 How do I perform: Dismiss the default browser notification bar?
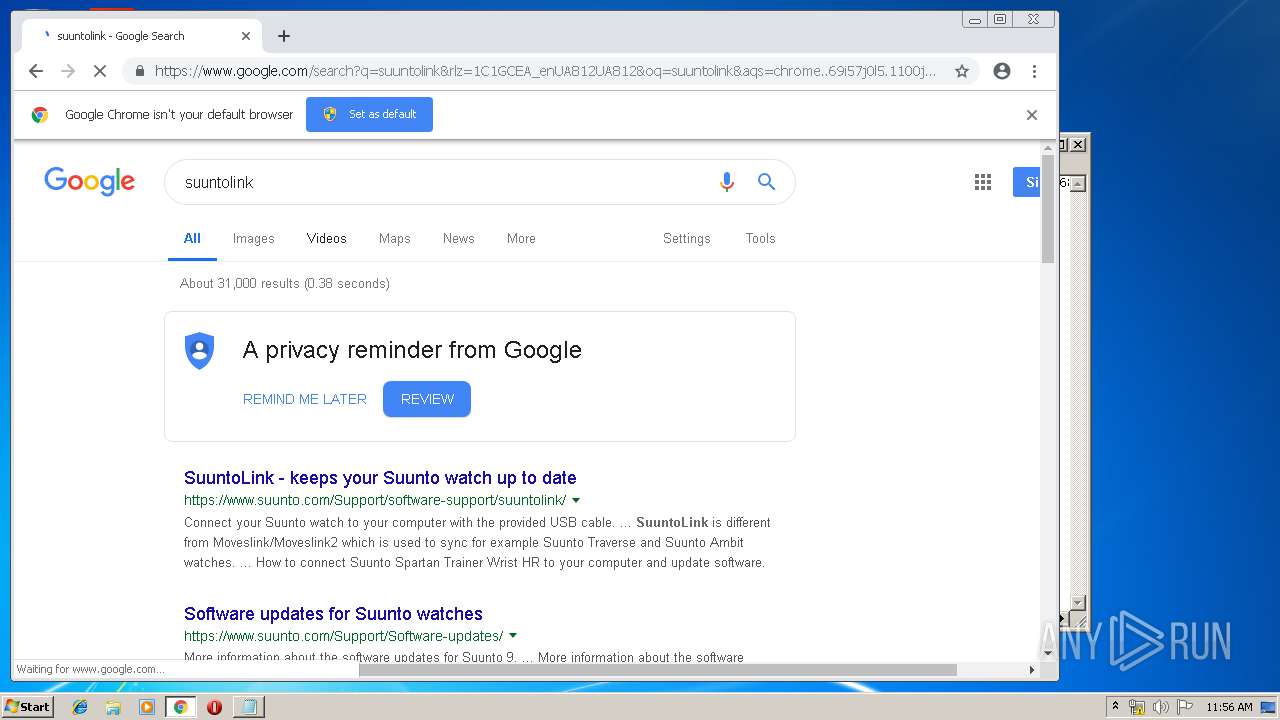[x=1032, y=115]
